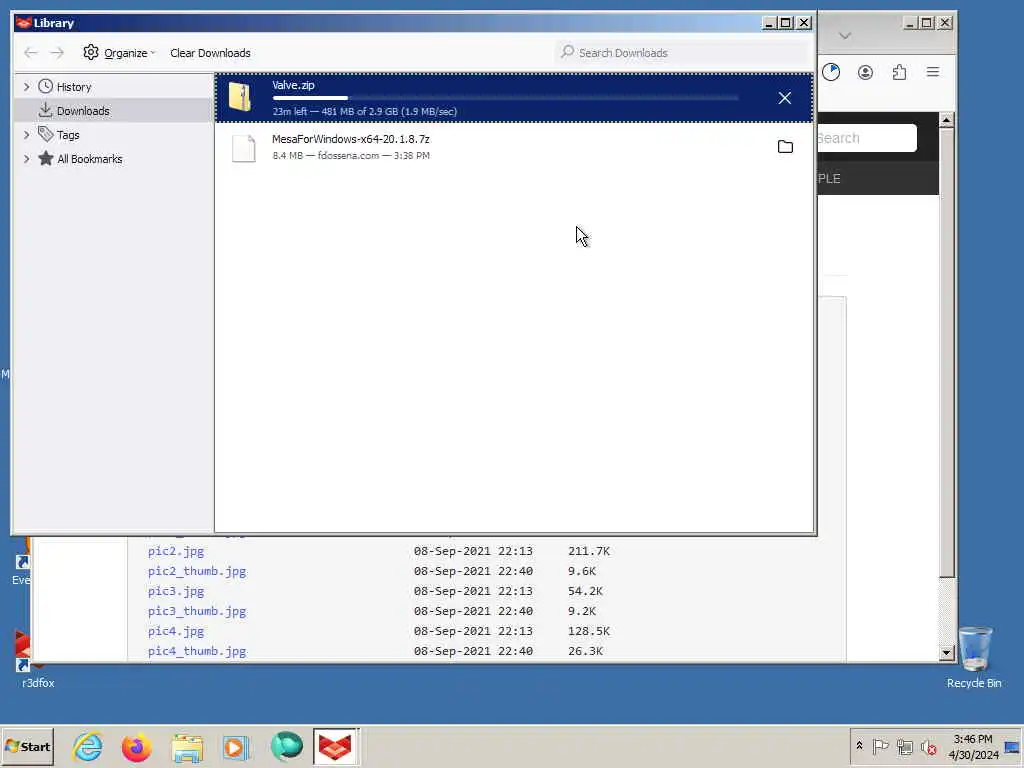
Task: Click the 211.7K size of pic2.jpg
Action: click(588, 551)
